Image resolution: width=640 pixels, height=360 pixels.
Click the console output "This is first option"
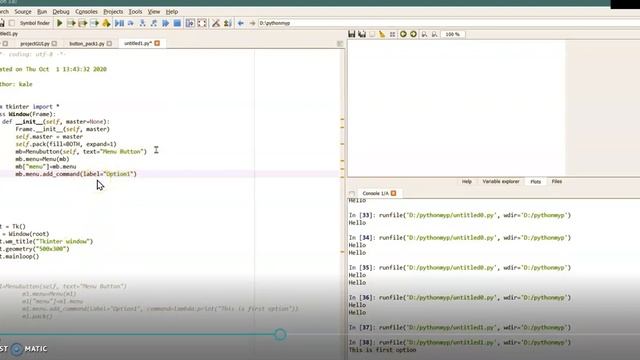382,350
